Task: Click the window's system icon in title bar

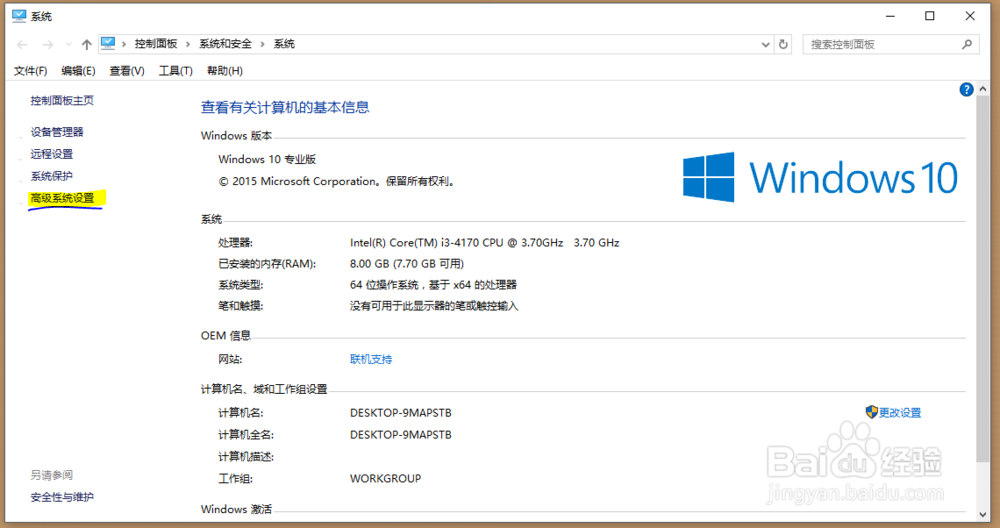Action: [x=19, y=16]
